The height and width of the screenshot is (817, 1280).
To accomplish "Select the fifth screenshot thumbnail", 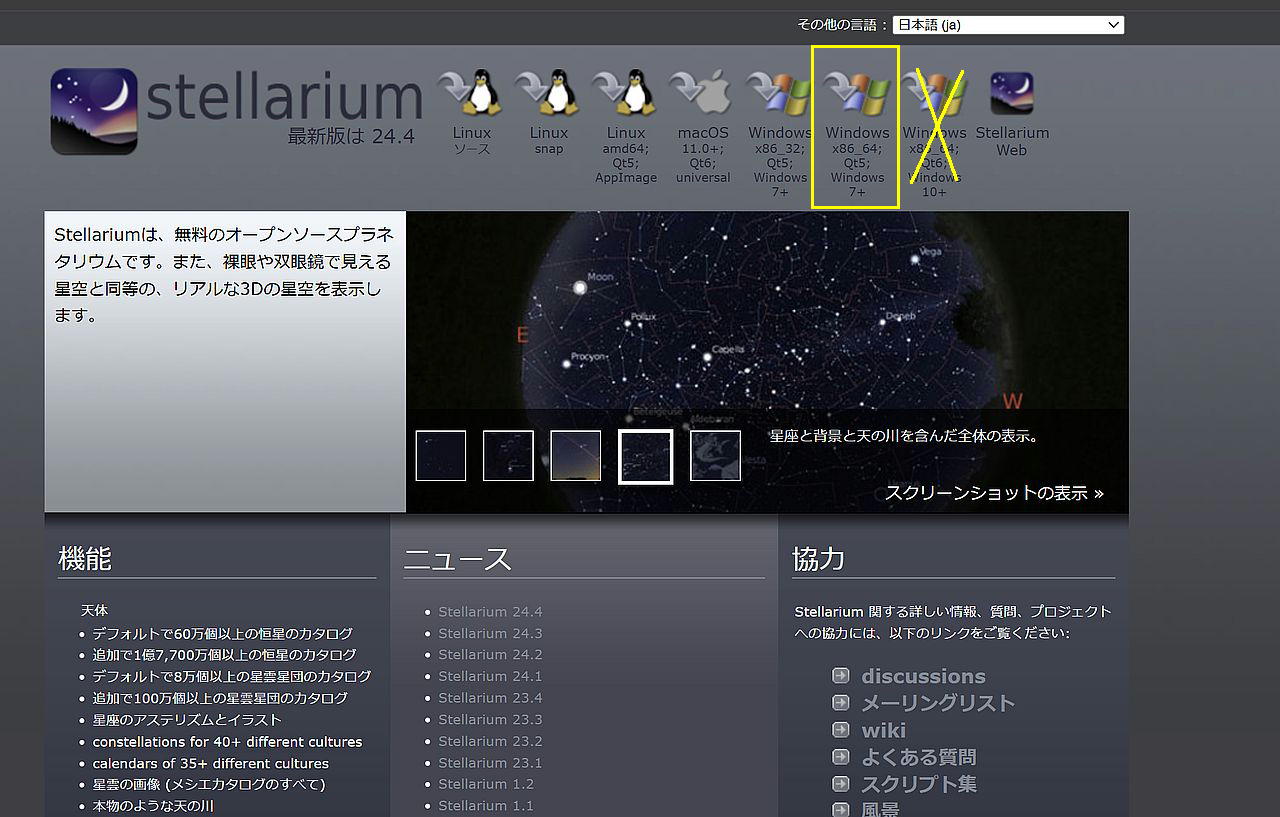I will click(715, 456).
